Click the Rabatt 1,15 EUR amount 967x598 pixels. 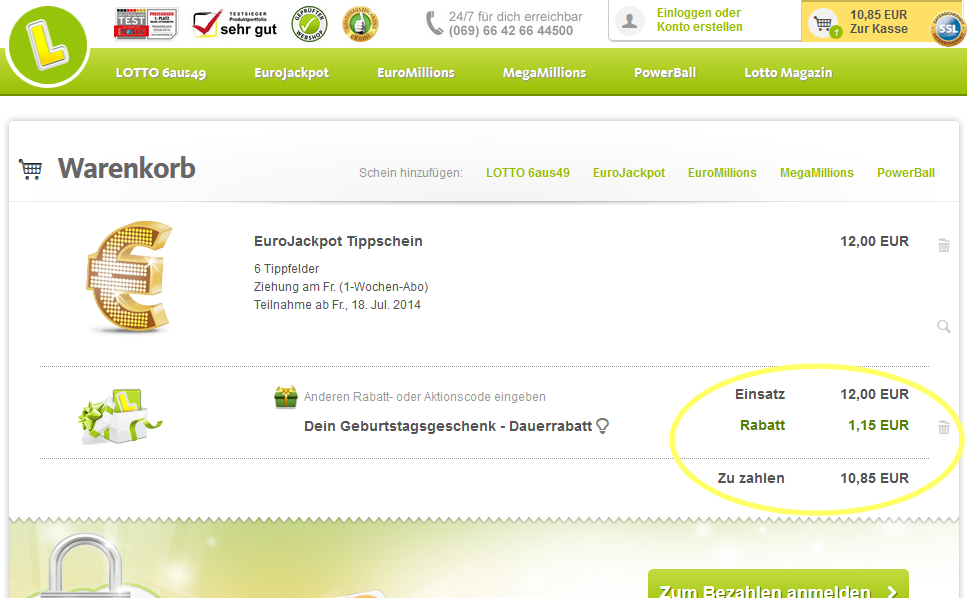(x=878, y=425)
